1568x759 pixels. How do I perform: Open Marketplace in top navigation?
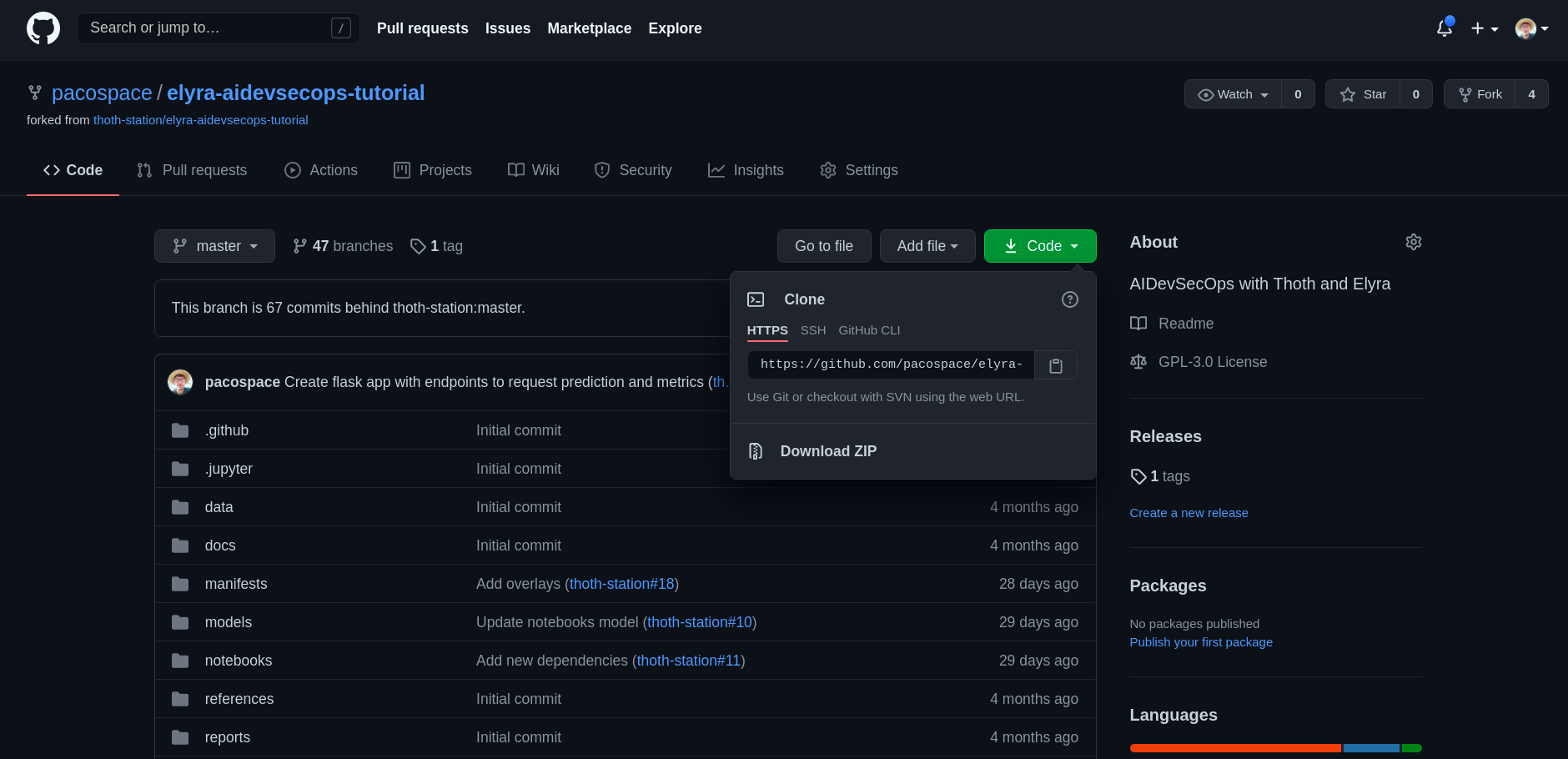(590, 28)
